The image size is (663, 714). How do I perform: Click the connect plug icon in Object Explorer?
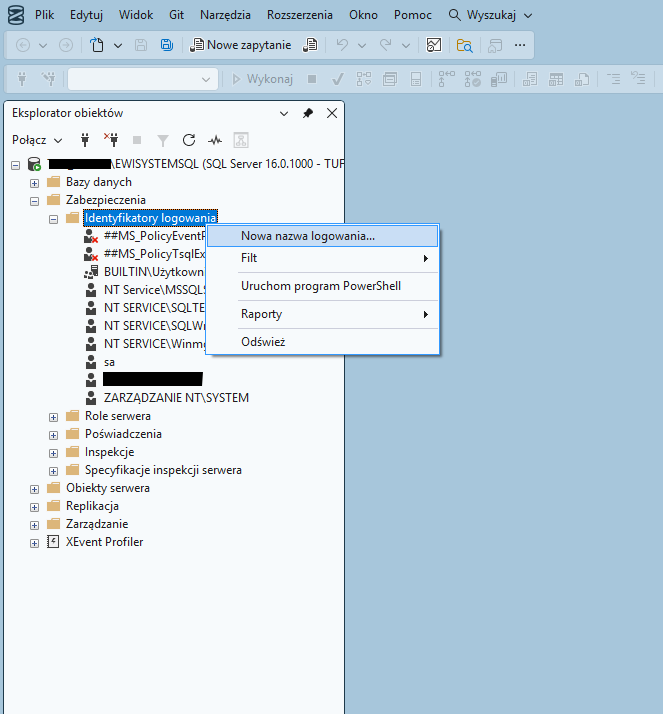(x=85, y=140)
